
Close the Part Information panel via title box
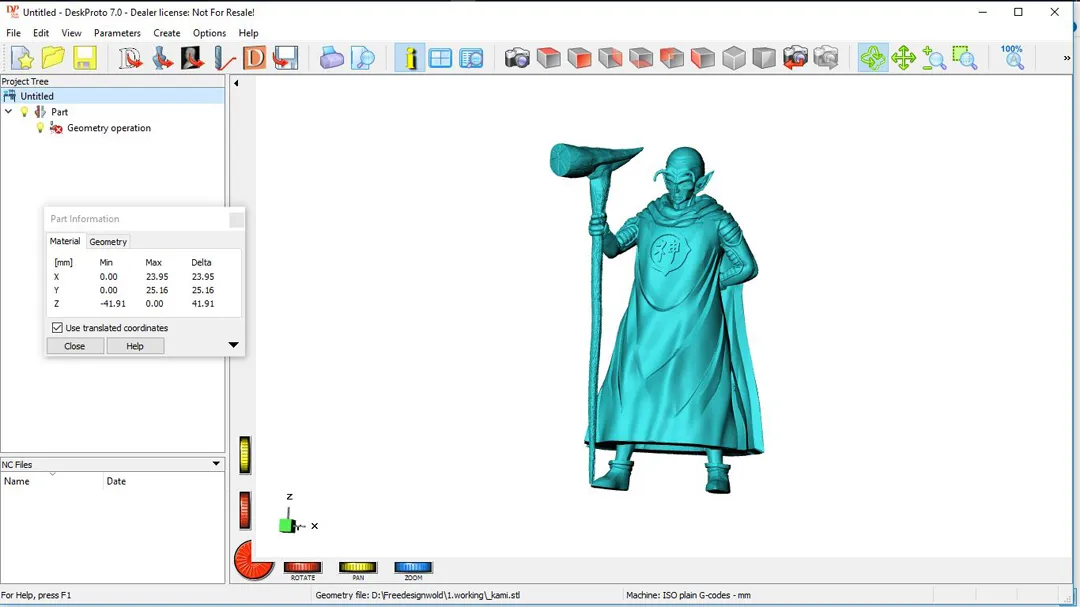coord(236,219)
